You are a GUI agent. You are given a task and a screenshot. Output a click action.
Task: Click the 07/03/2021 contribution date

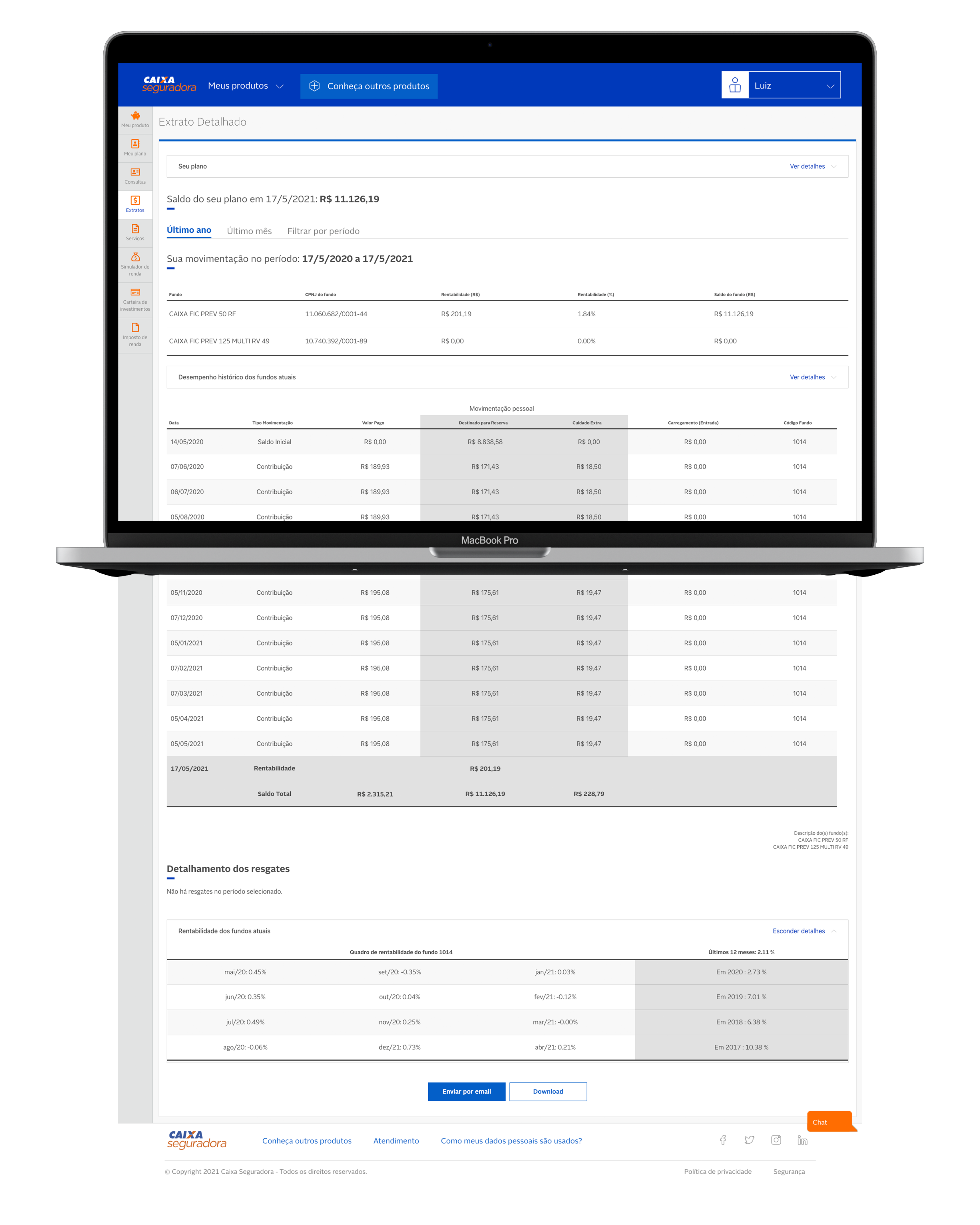[186, 694]
